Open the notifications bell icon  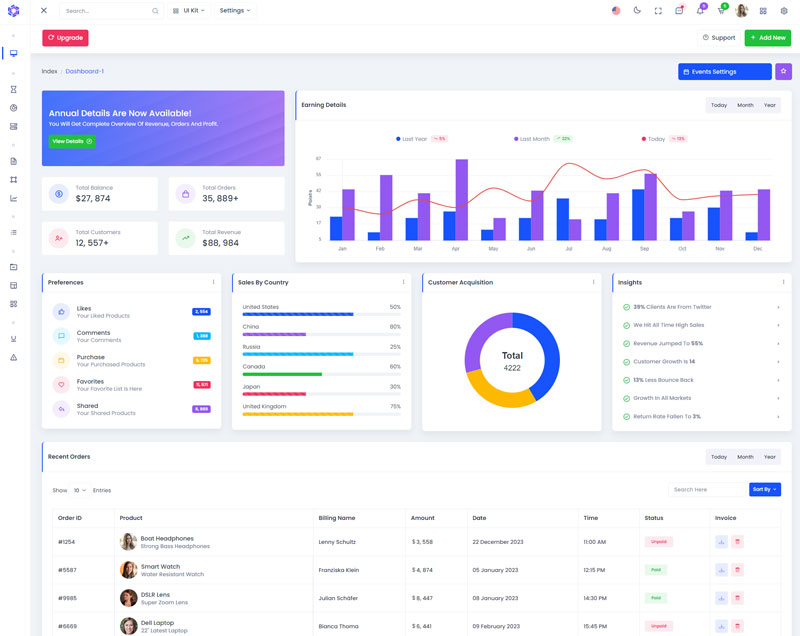700,11
